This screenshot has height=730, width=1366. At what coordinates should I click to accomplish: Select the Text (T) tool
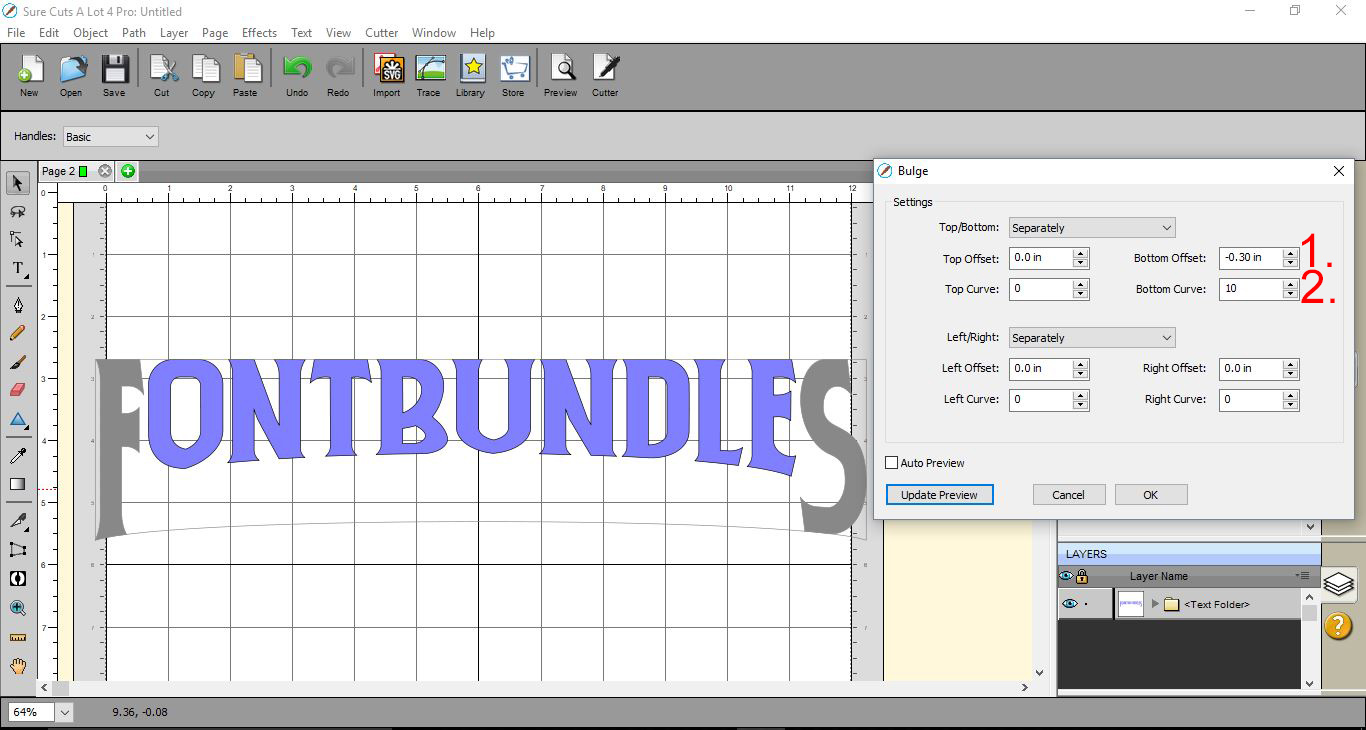click(x=18, y=268)
